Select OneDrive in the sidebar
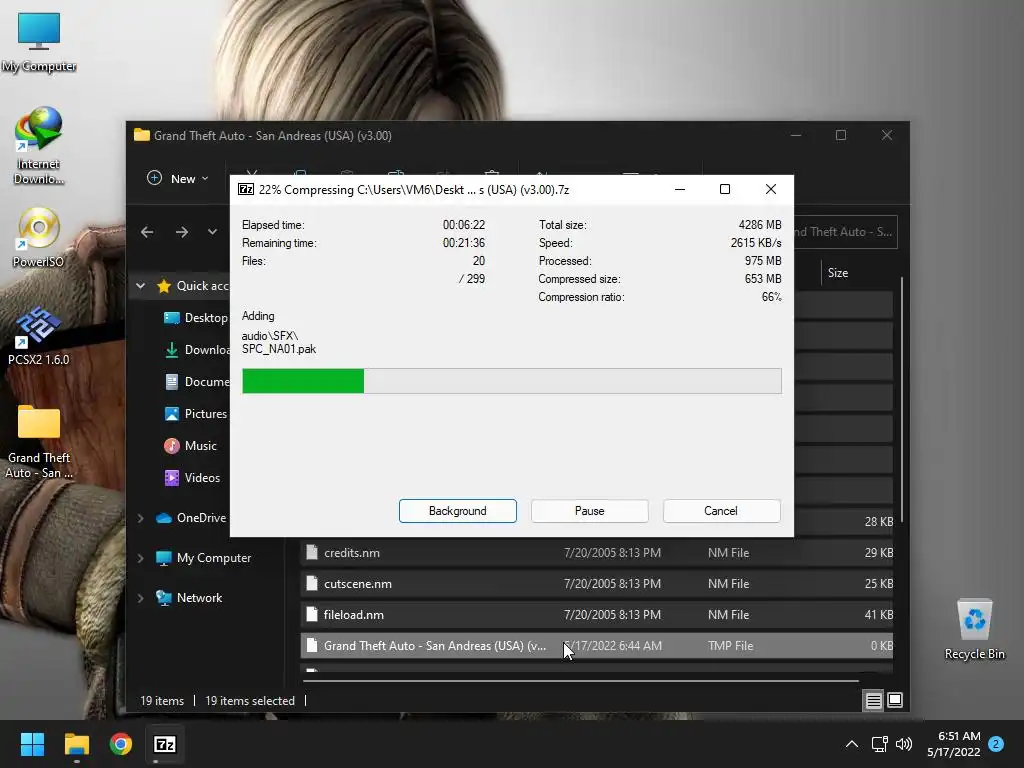The height and width of the screenshot is (768, 1024). (191, 518)
